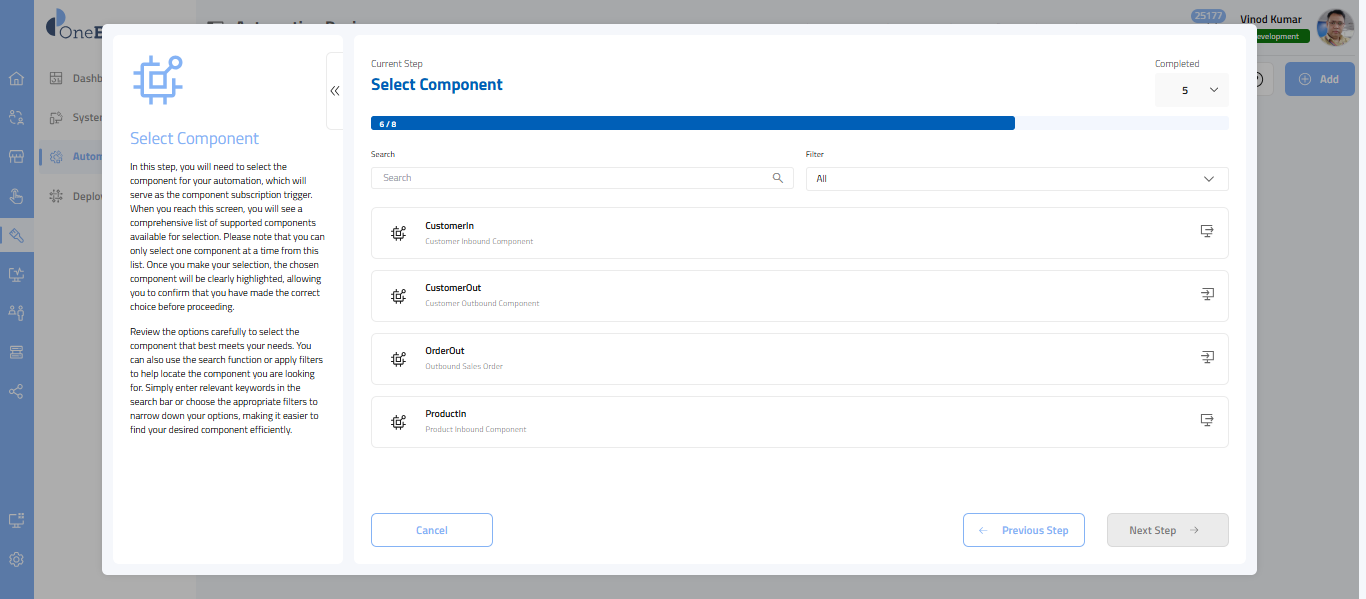Image resolution: width=1366 pixels, height=599 pixels.
Task: Click the Next Step button
Action: point(1166,530)
